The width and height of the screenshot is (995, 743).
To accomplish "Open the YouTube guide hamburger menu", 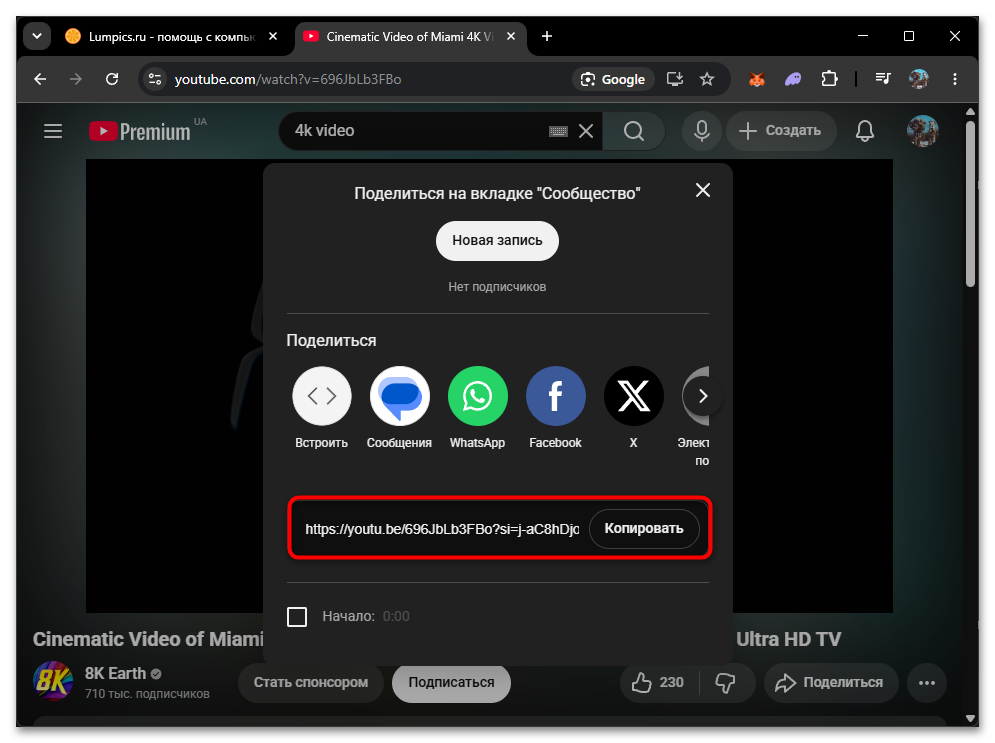I will [53, 131].
